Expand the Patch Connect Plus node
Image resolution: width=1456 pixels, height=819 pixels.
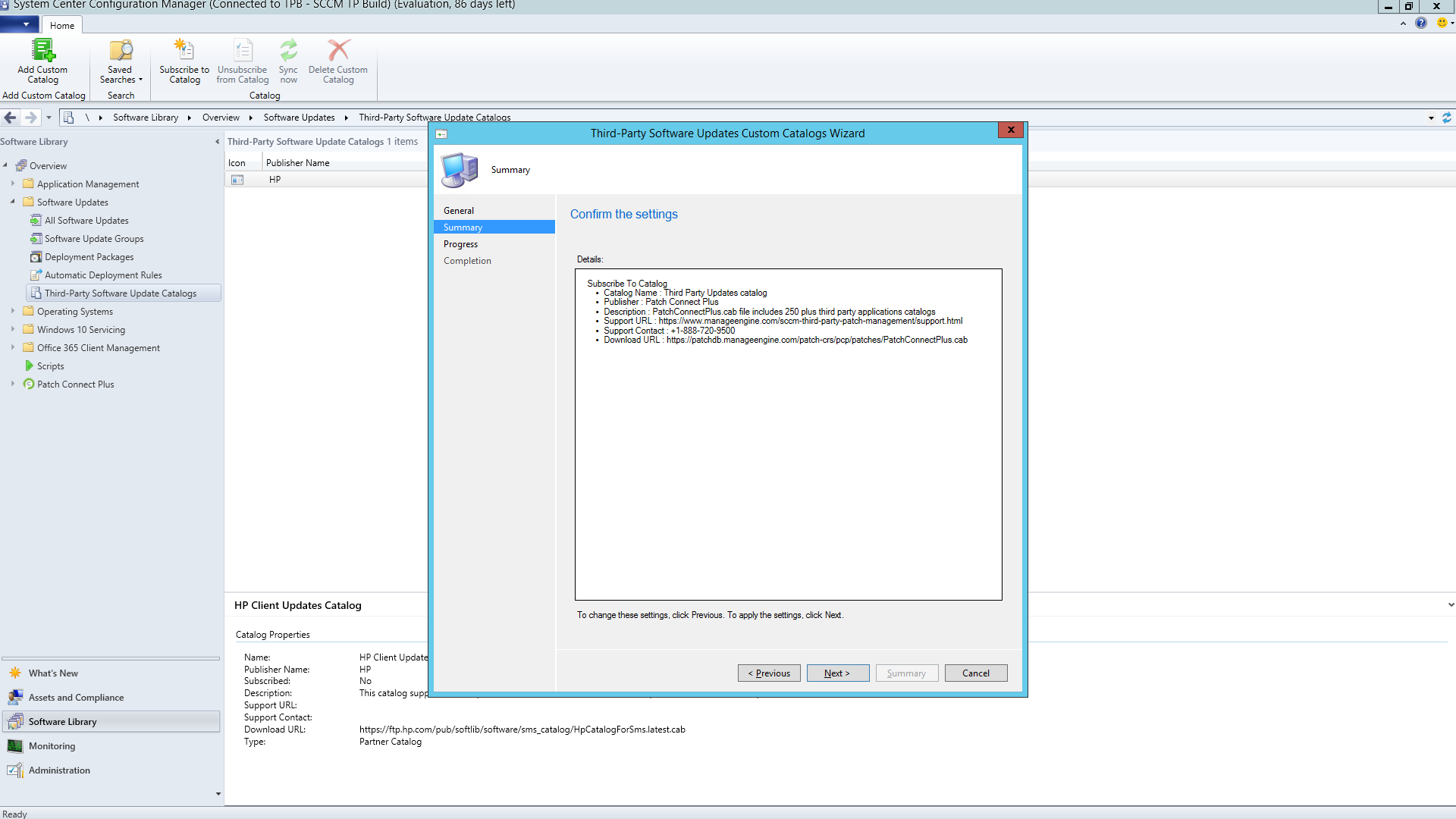click(x=13, y=384)
